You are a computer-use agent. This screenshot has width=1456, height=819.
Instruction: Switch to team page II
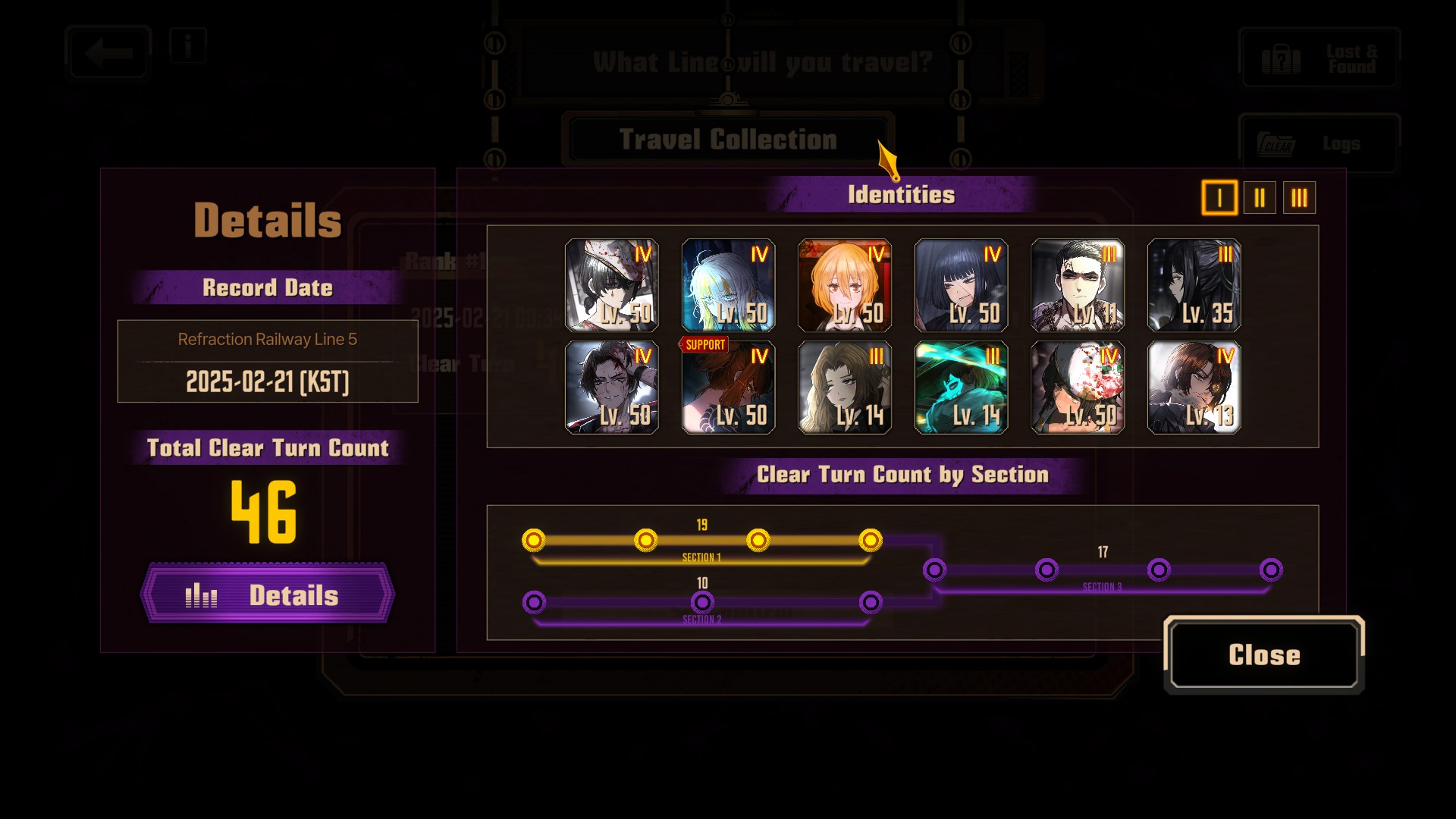click(x=1260, y=198)
